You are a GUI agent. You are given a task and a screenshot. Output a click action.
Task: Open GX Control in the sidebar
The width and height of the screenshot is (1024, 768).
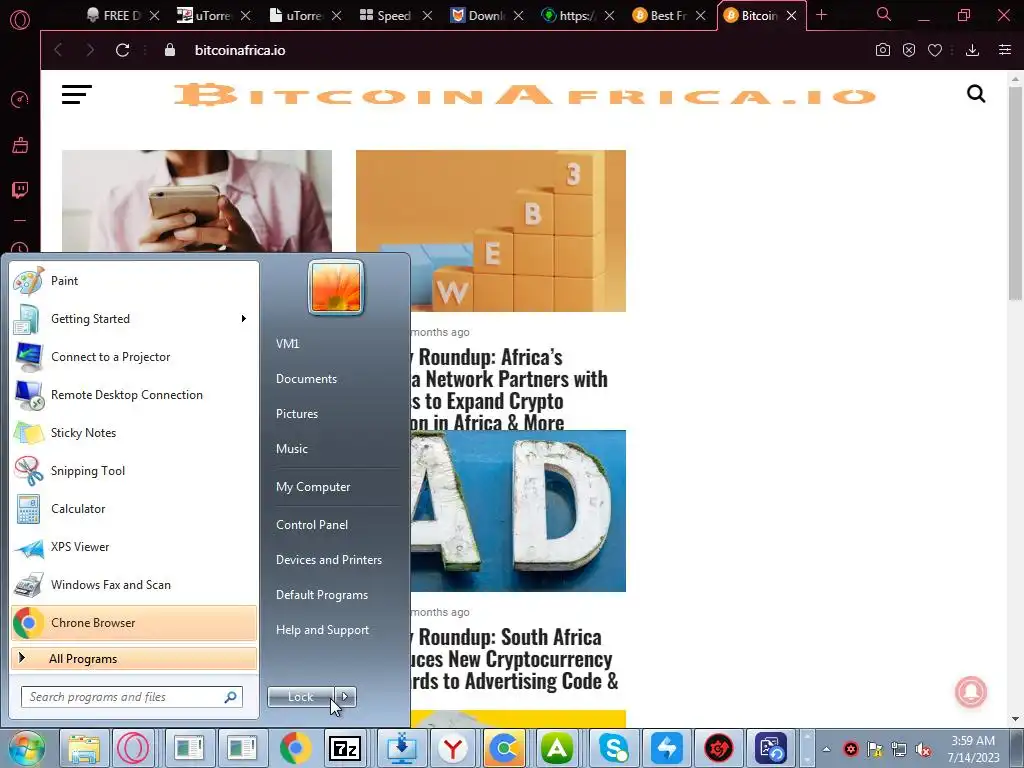[x=20, y=99]
